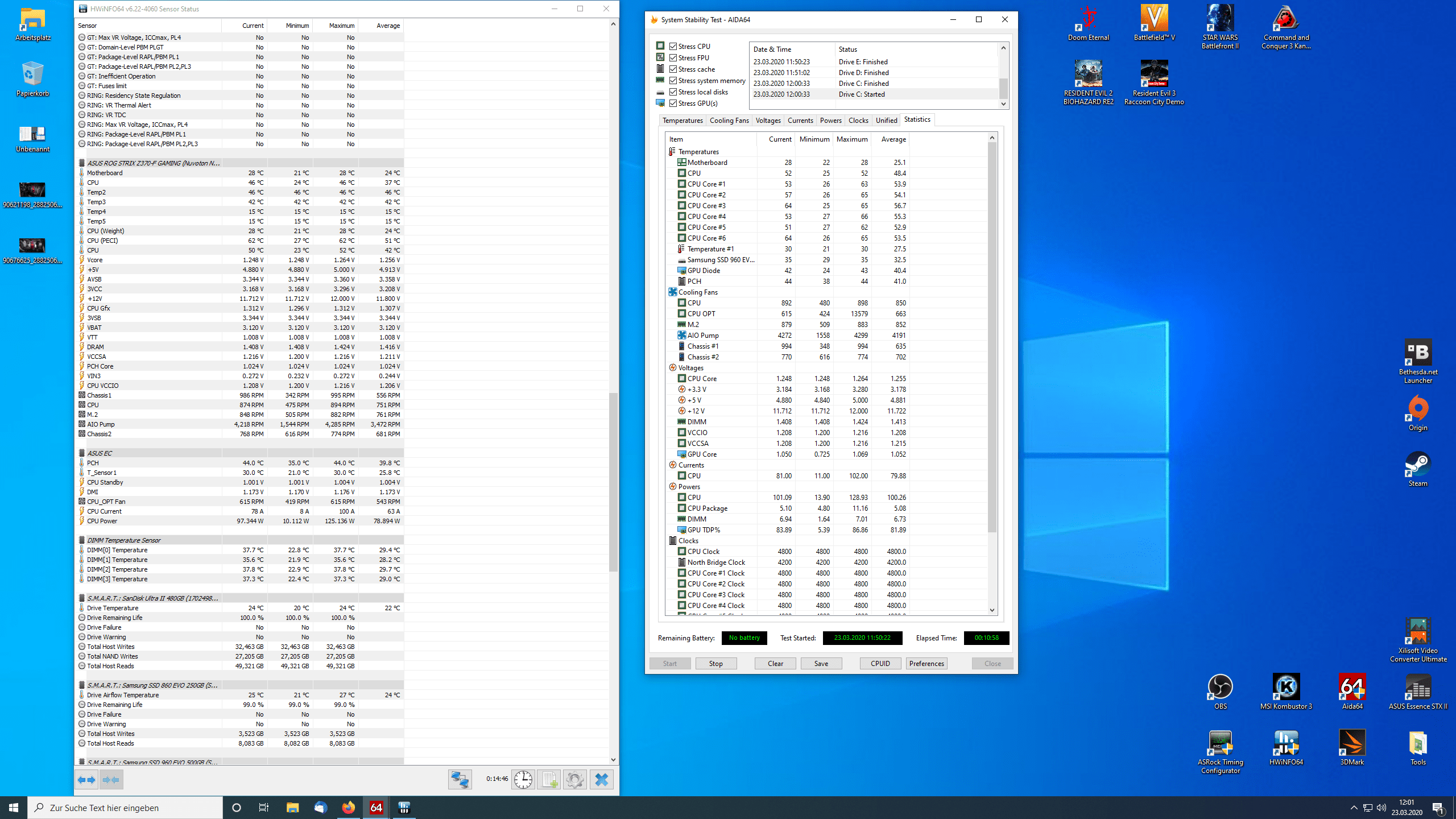Switch to the Voltages tab in AIDA64
Screen dimensions: 1456x819
click(768, 120)
